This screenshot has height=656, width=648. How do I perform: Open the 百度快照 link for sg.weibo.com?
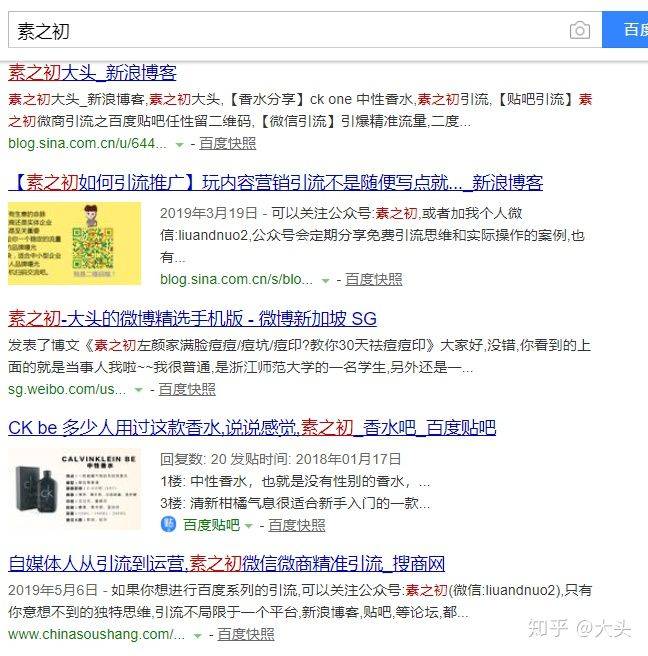coord(187,390)
